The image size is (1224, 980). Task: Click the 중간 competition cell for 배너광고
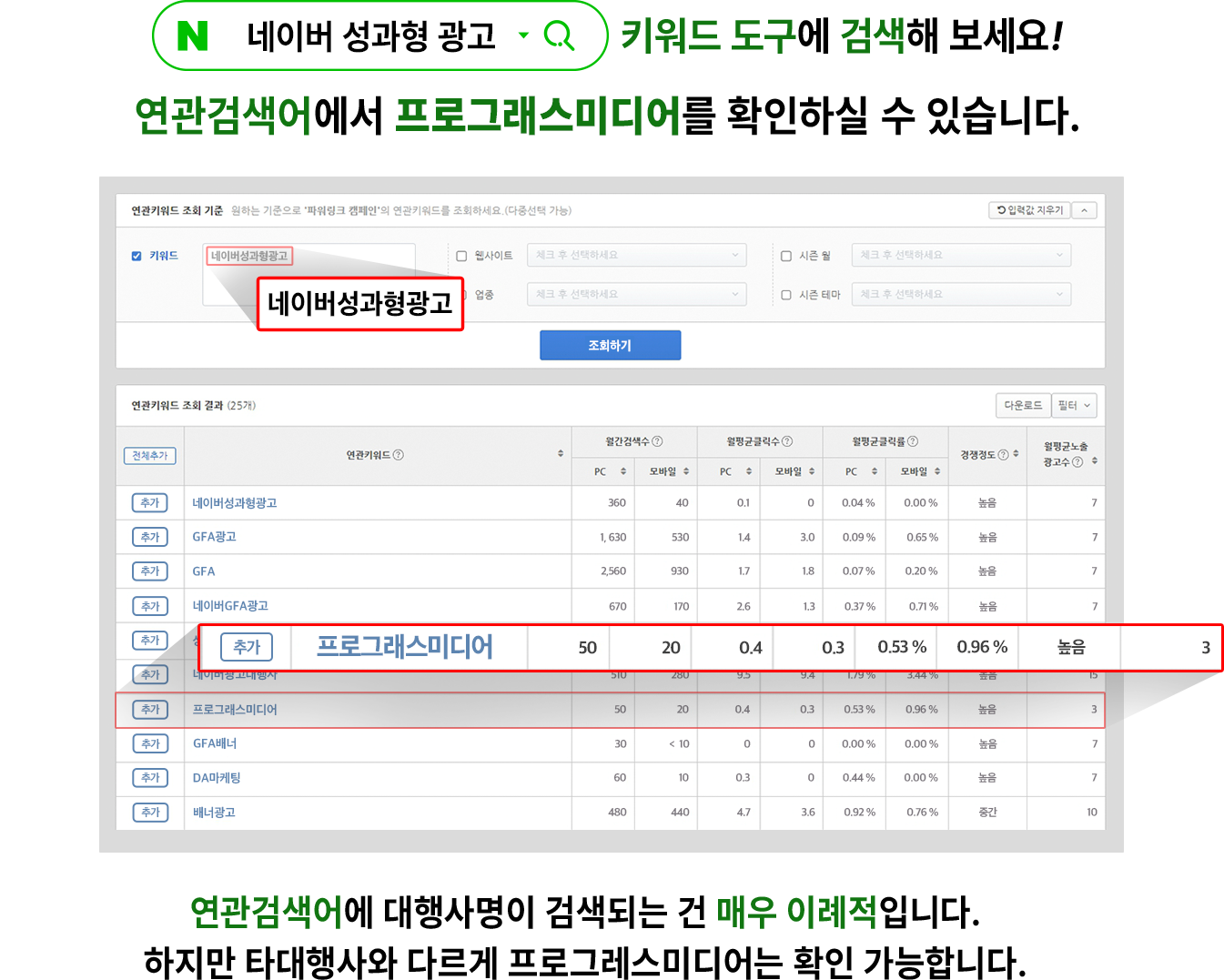click(x=987, y=813)
